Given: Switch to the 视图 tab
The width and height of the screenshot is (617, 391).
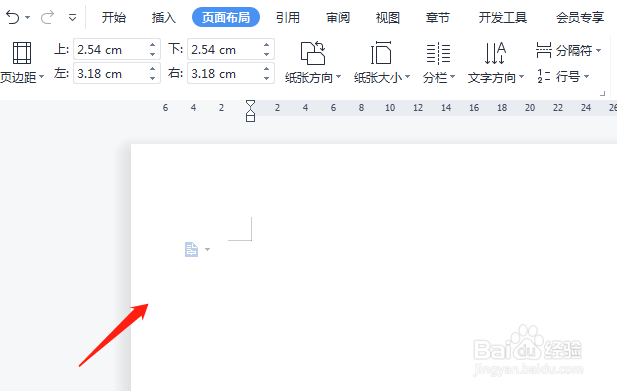Looking at the screenshot, I should [x=388, y=18].
